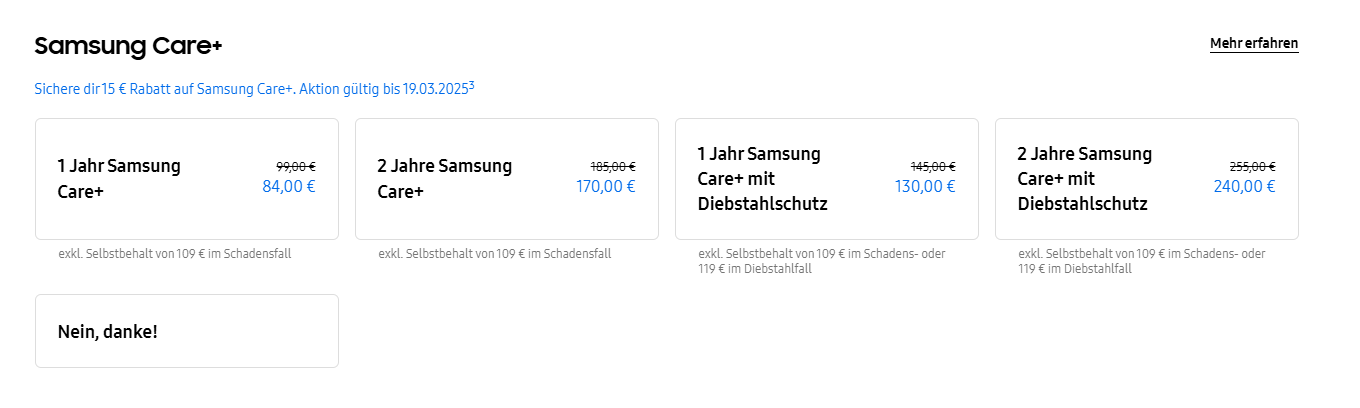Click the 240,00 € discounted price

coord(1245,186)
